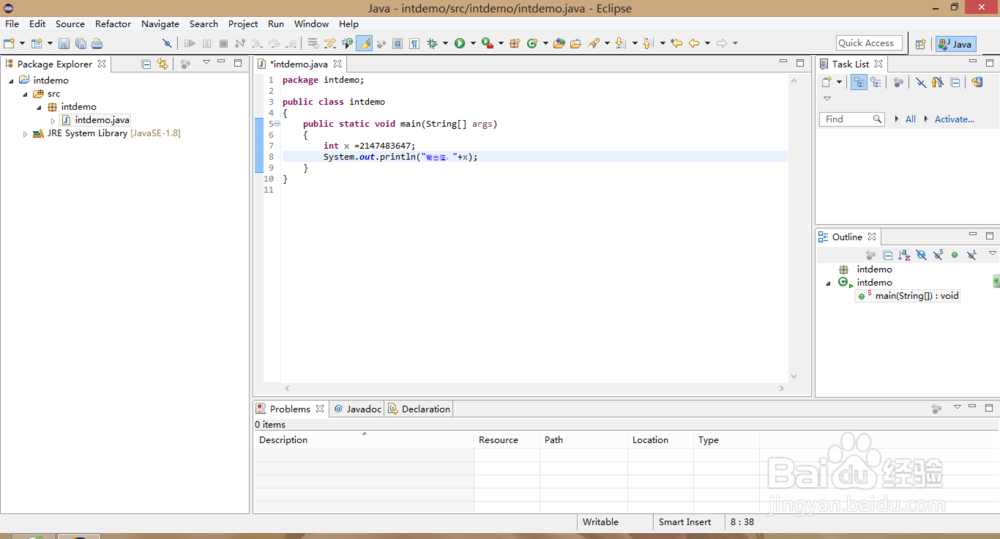Screen dimensions: 1000x539
Task: Toggle Hide Static Members in Outline
Action: [938, 255]
